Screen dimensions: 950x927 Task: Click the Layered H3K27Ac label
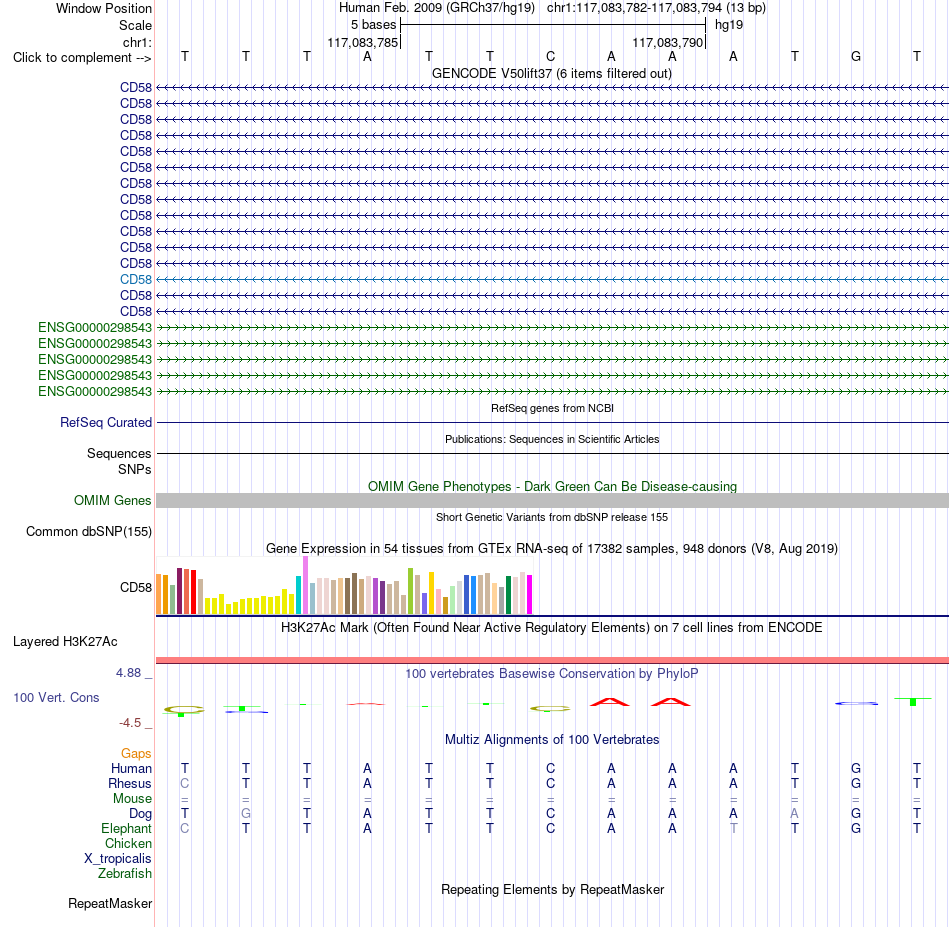pyautogui.click(x=65, y=642)
